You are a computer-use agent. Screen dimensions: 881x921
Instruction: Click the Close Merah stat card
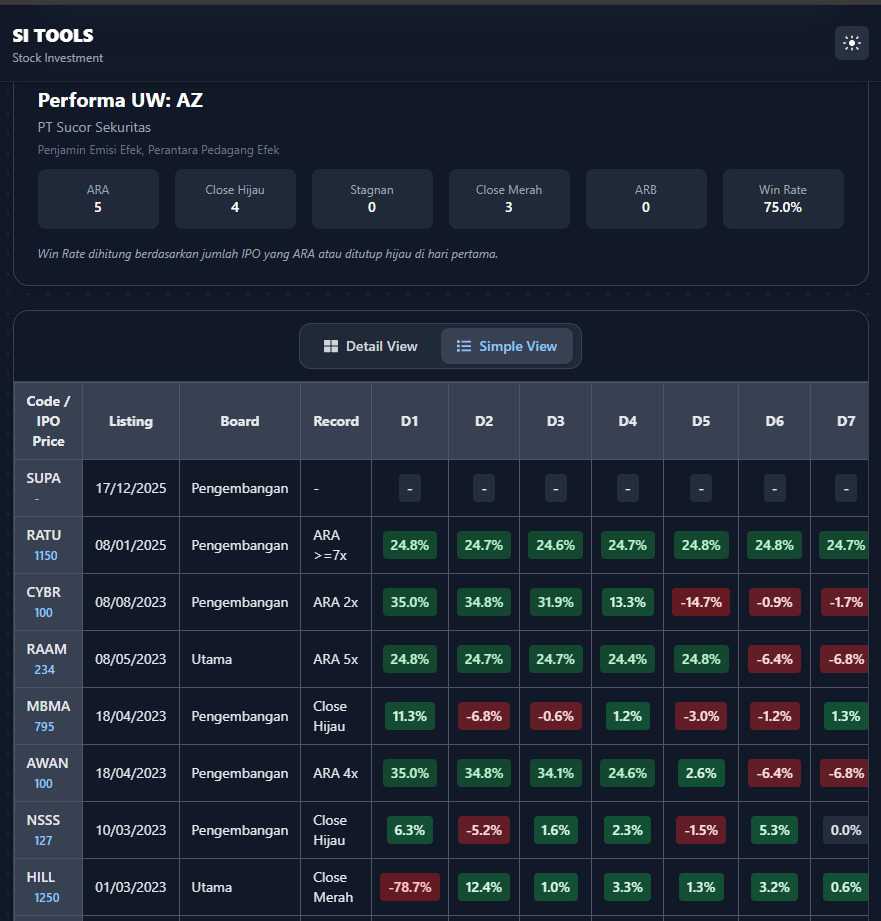click(x=508, y=199)
